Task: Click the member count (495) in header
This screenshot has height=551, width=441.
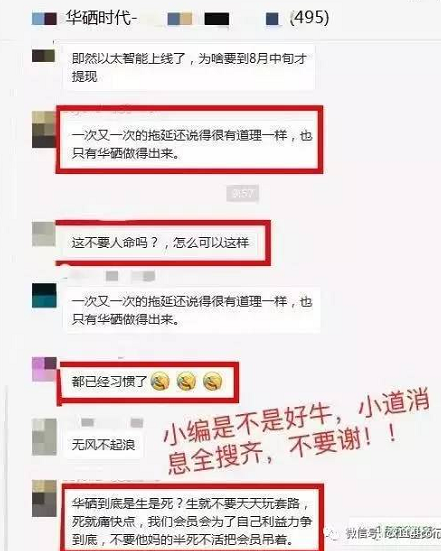Action: [x=309, y=18]
